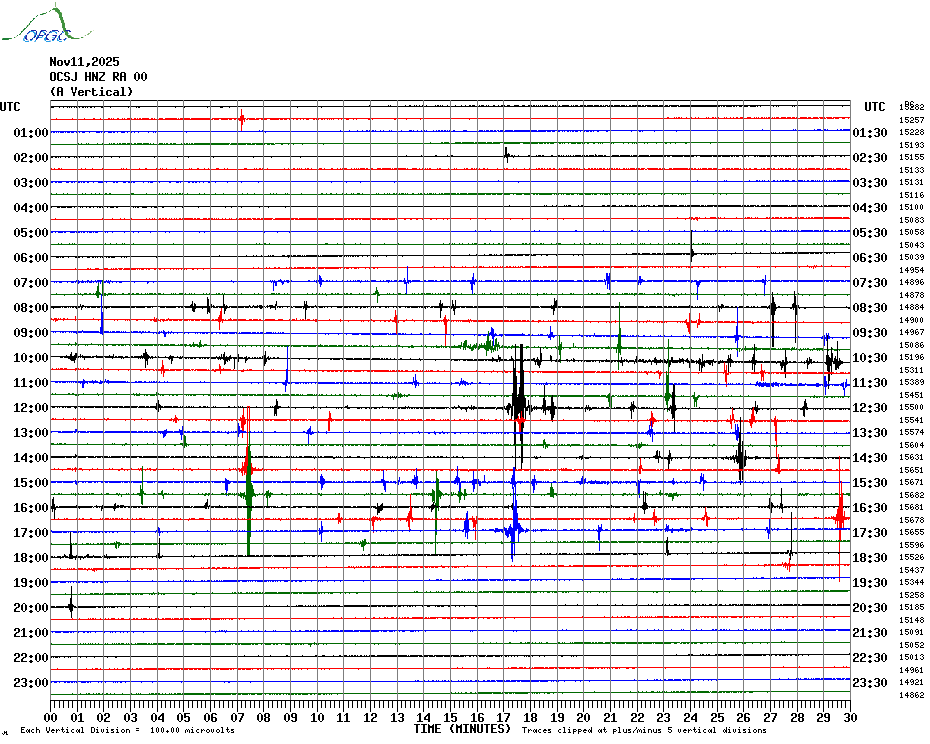Click the DC offset value '15682'
This screenshot has width=930, height=744.
point(912,495)
